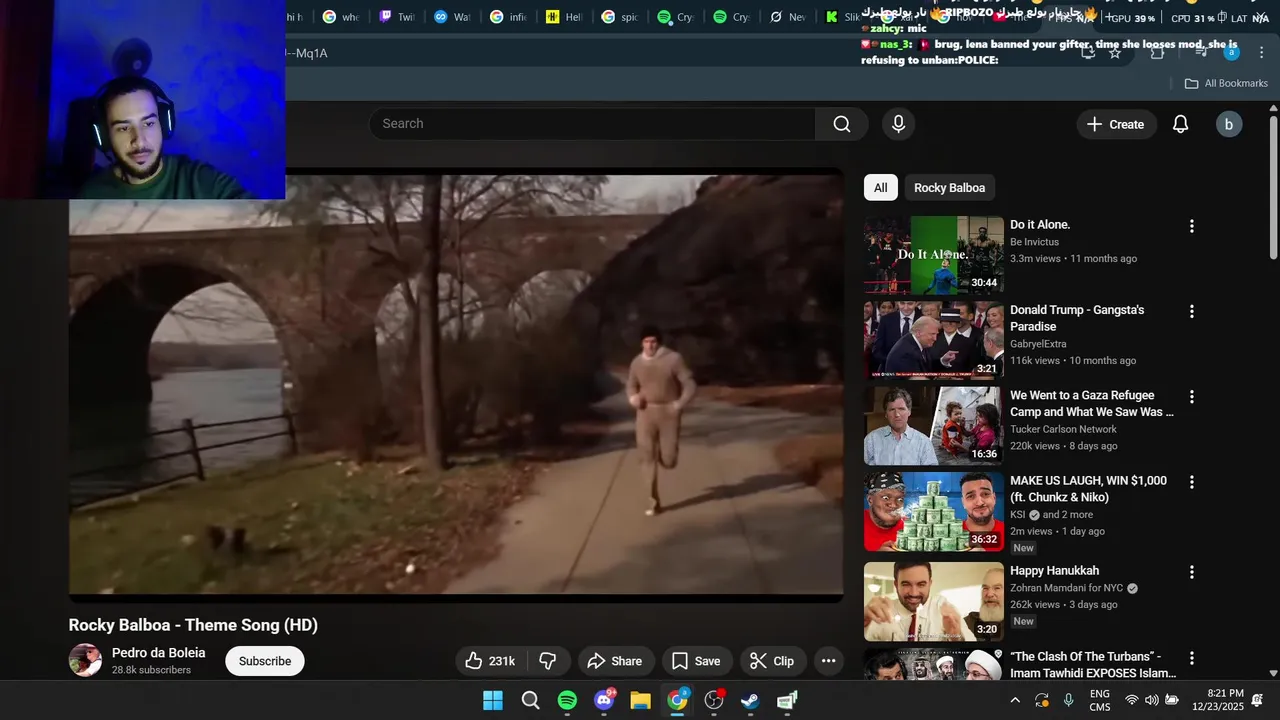Image resolution: width=1280 pixels, height=720 pixels.
Task: Click into the YouTube search field
Action: [592, 124]
